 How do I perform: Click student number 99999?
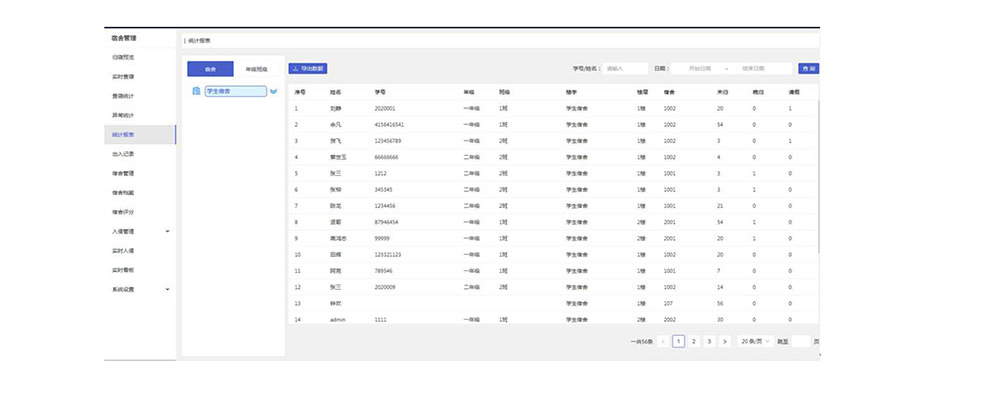point(382,238)
